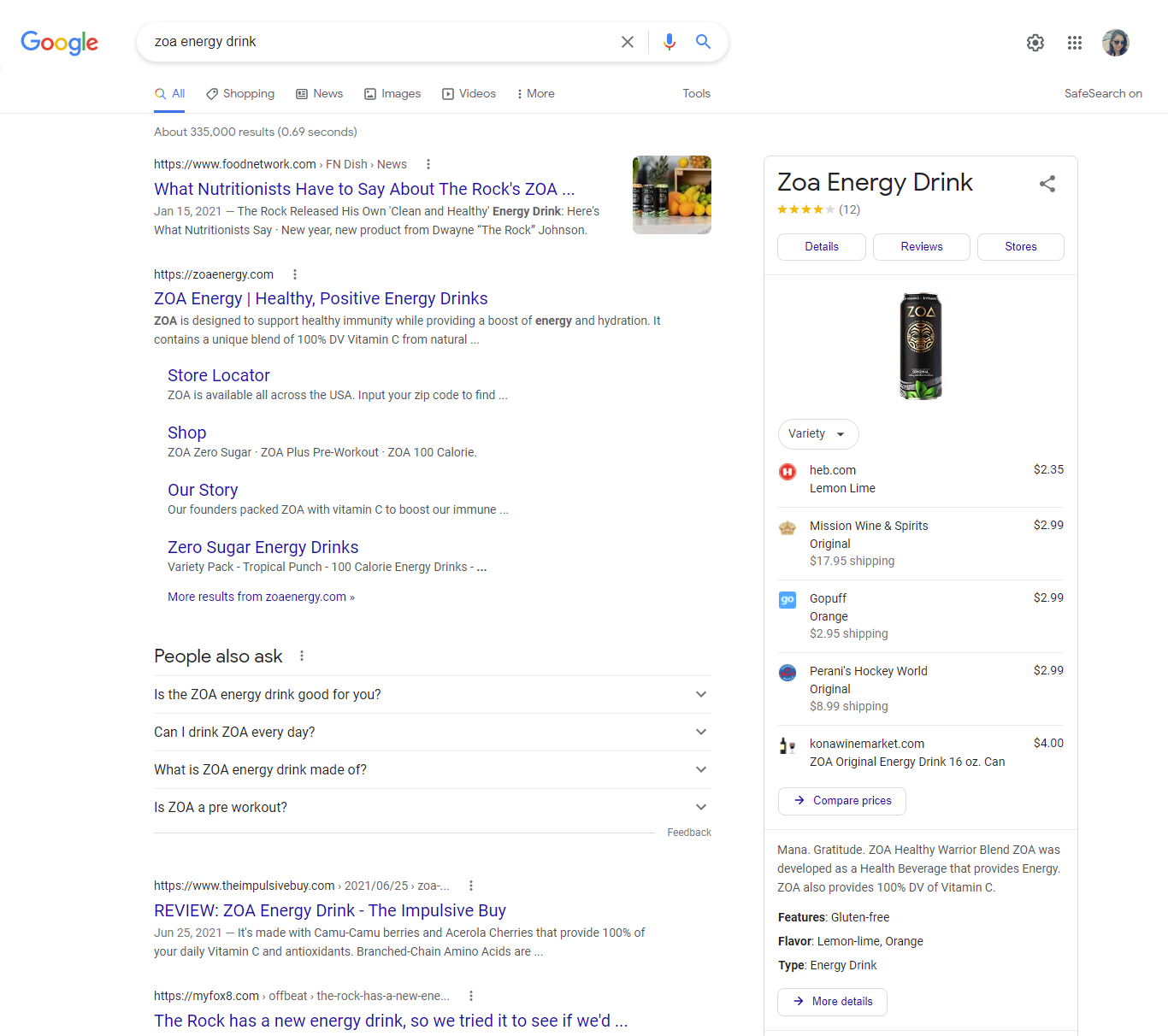Screen dimensions: 1168x1036
Task: Expand 'Is the ZOA energy drink good for you?'
Action: (x=433, y=694)
